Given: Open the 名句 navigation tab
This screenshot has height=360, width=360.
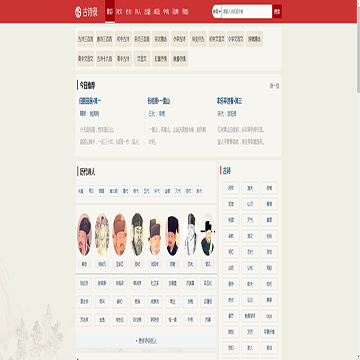Looking at the screenshot, I should tap(128, 12).
